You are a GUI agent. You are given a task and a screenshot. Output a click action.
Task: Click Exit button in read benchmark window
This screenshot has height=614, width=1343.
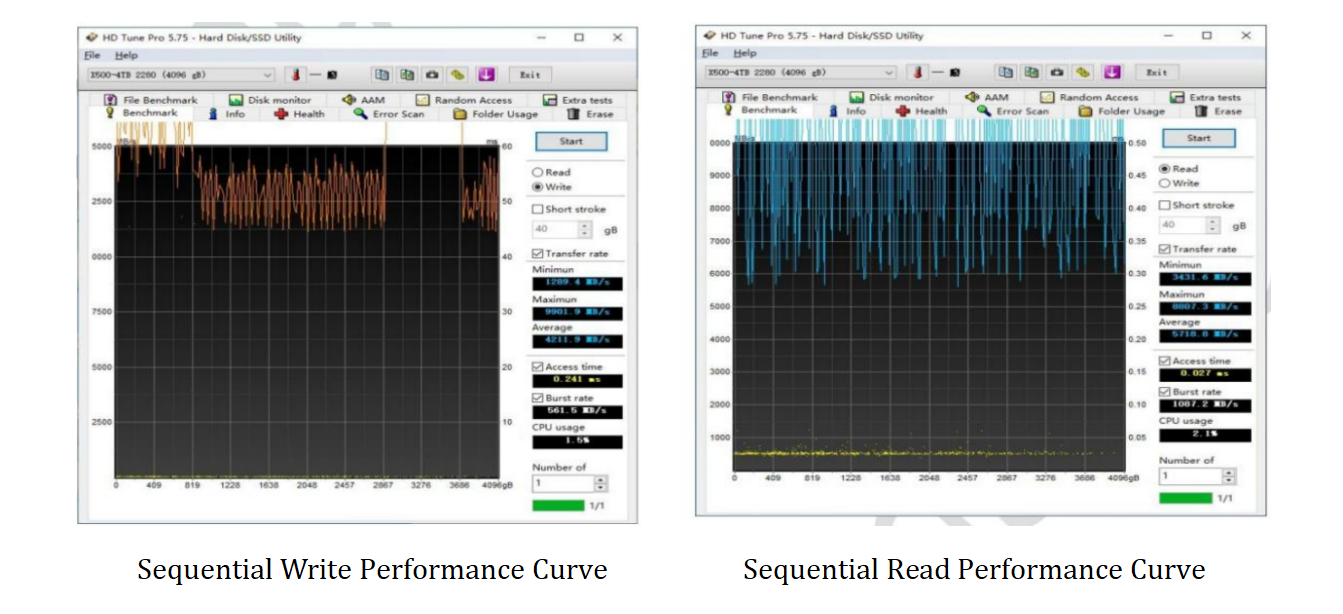pyautogui.click(x=1156, y=72)
